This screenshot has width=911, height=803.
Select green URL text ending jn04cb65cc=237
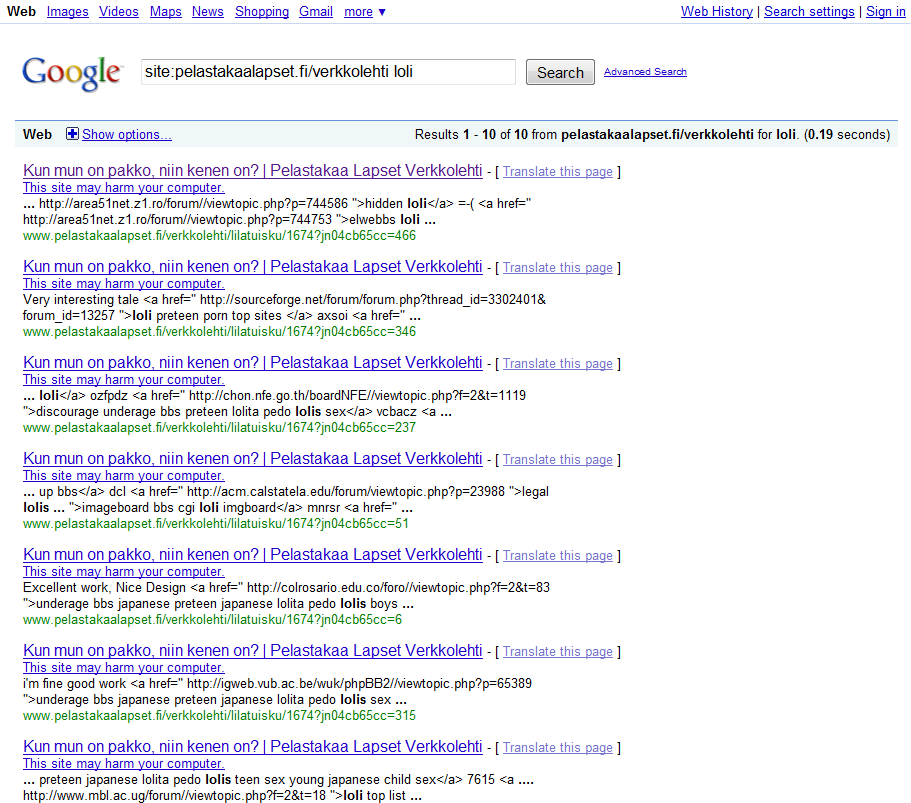click(x=220, y=428)
